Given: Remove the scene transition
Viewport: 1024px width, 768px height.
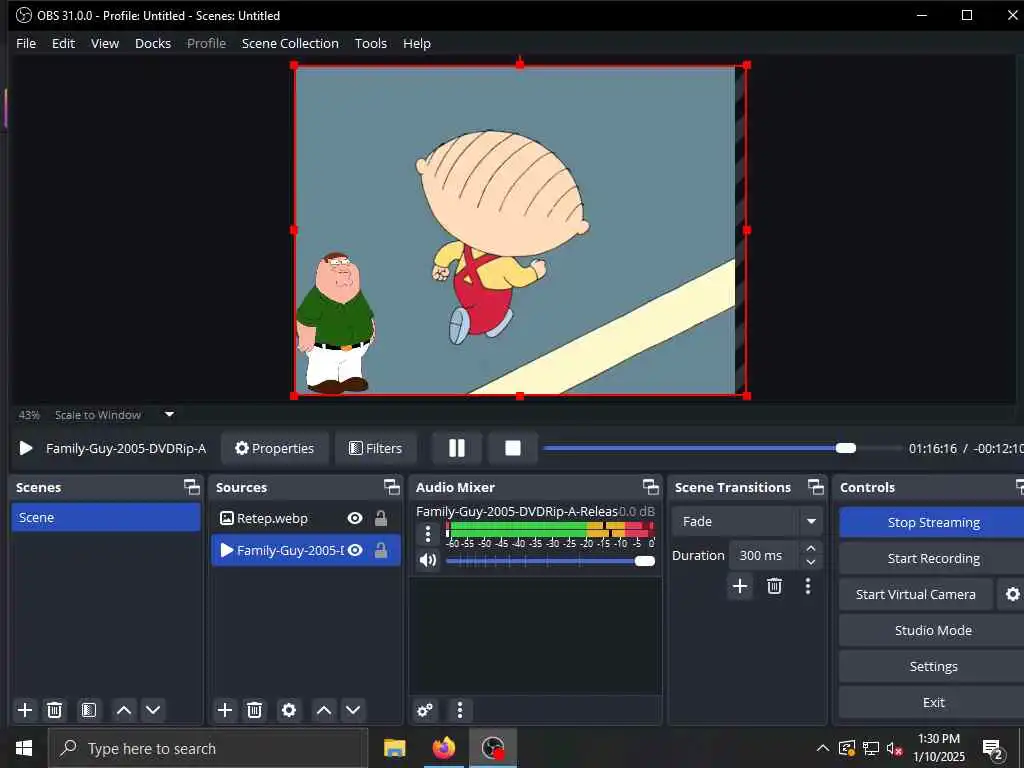Looking at the screenshot, I should point(775,586).
